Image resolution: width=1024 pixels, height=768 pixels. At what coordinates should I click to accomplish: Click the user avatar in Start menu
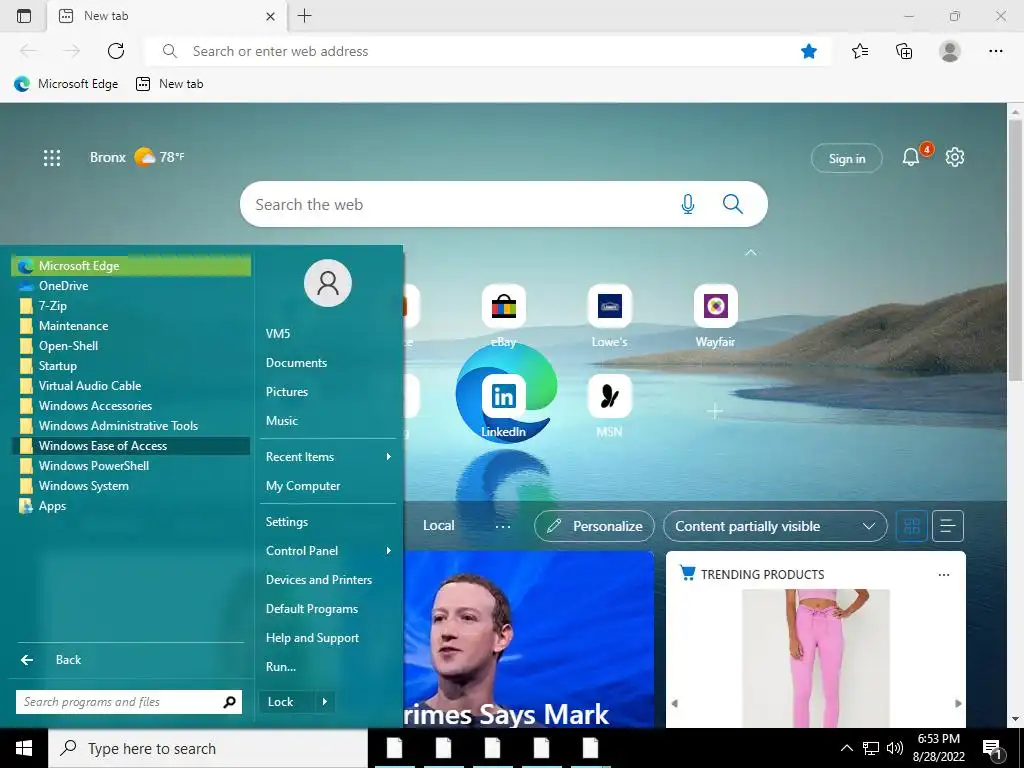pyautogui.click(x=328, y=283)
